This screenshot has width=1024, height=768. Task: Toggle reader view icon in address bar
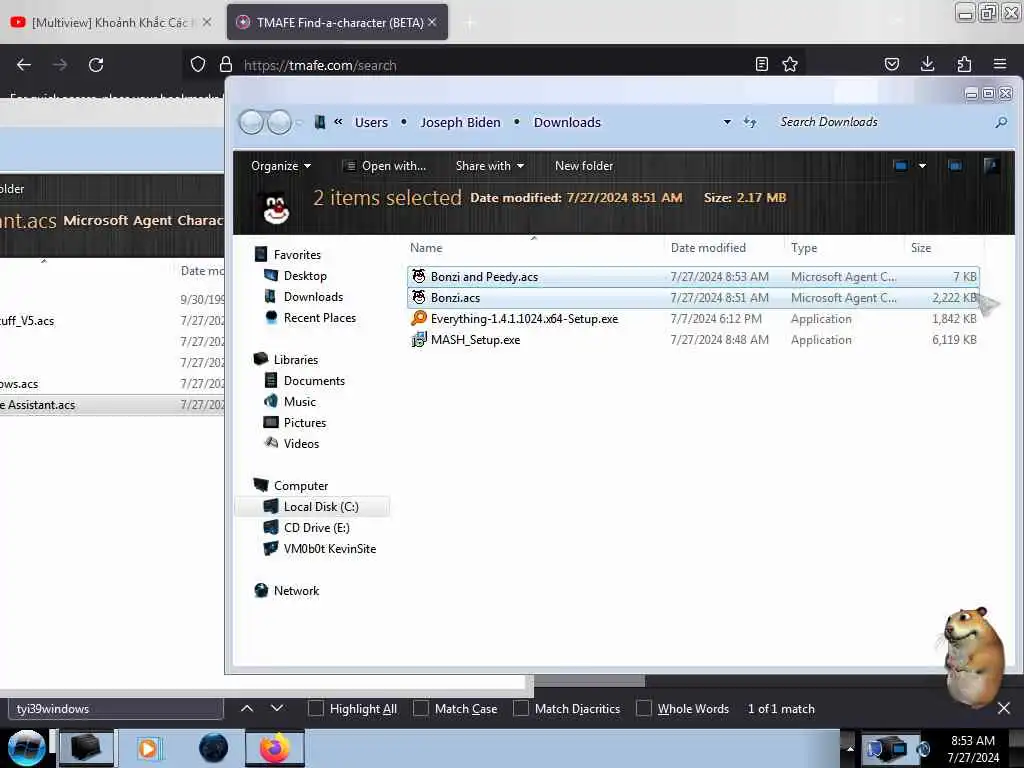coord(761,65)
